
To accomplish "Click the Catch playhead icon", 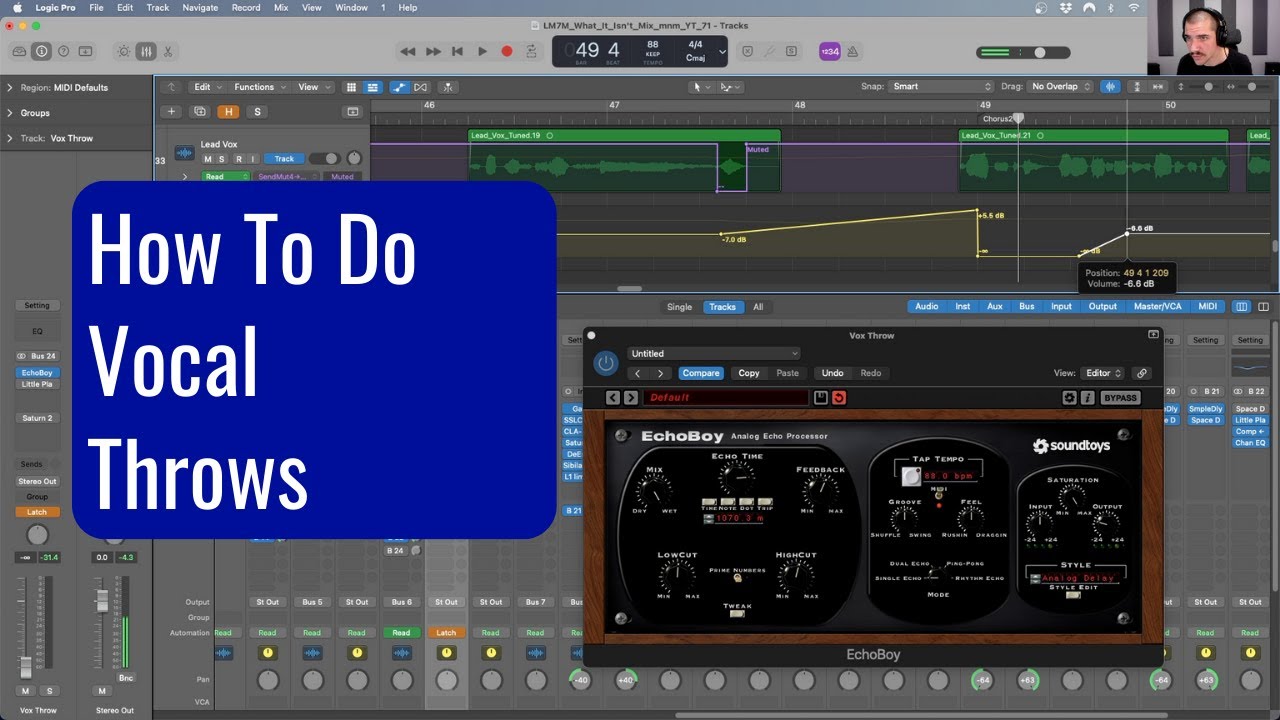I will (448, 87).
